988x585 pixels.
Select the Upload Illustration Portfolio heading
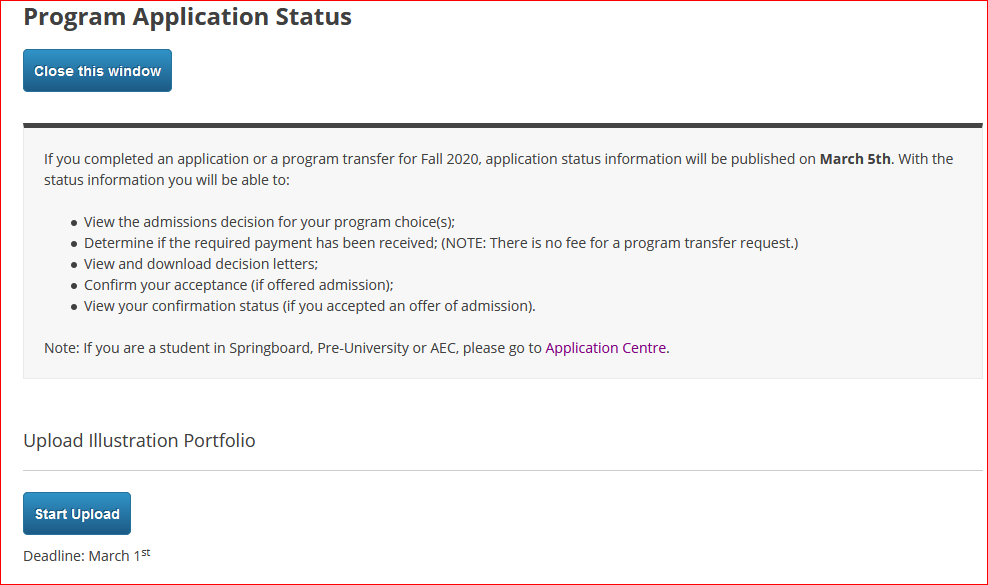(x=139, y=441)
